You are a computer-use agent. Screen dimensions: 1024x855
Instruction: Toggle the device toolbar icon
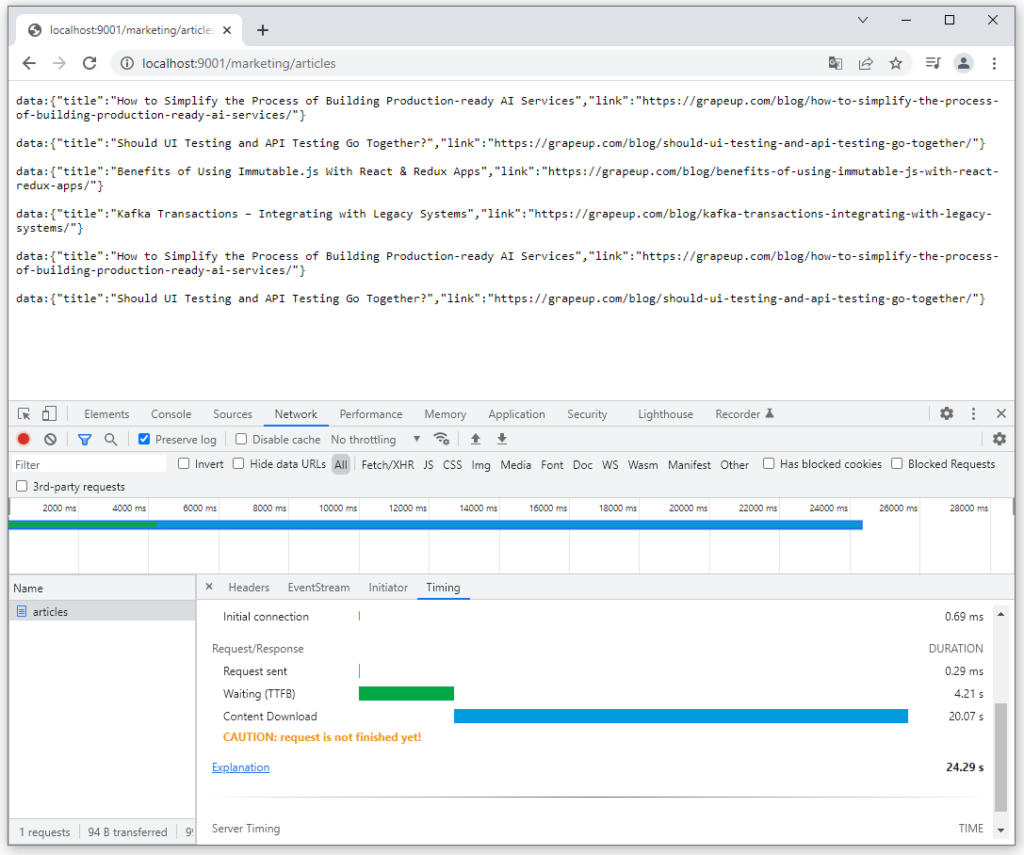(x=49, y=414)
